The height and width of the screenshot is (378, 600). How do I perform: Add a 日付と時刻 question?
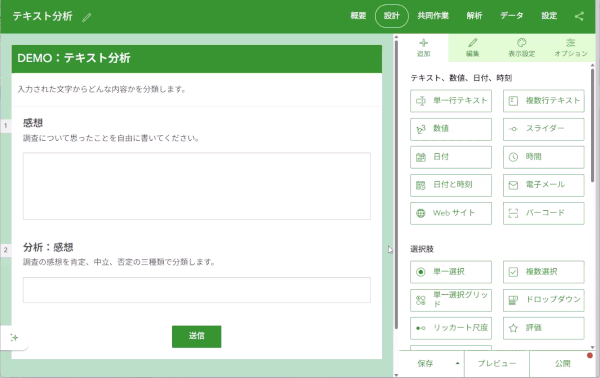click(451, 185)
